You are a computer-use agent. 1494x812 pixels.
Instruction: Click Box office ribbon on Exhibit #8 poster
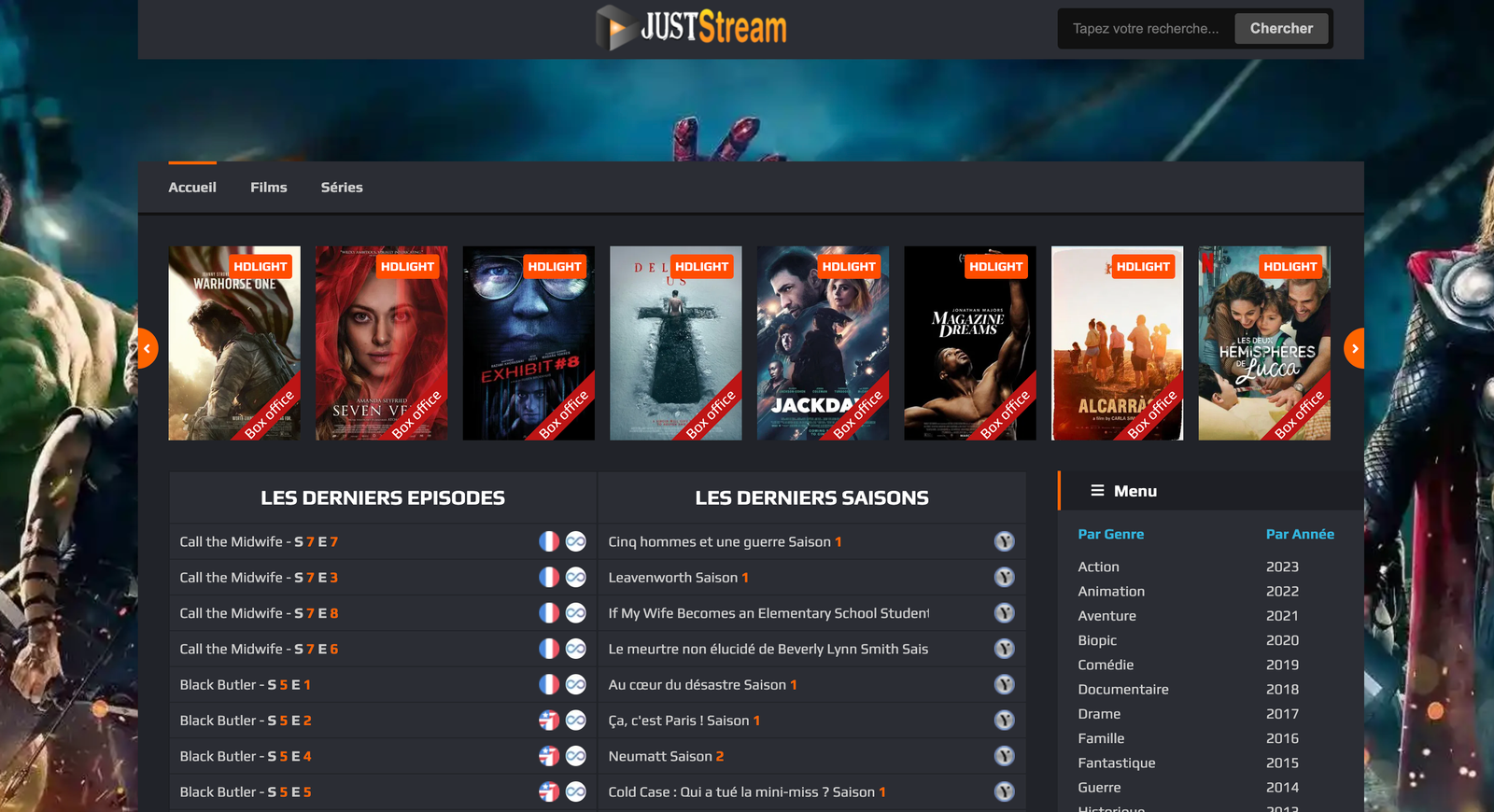click(x=564, y=414)
